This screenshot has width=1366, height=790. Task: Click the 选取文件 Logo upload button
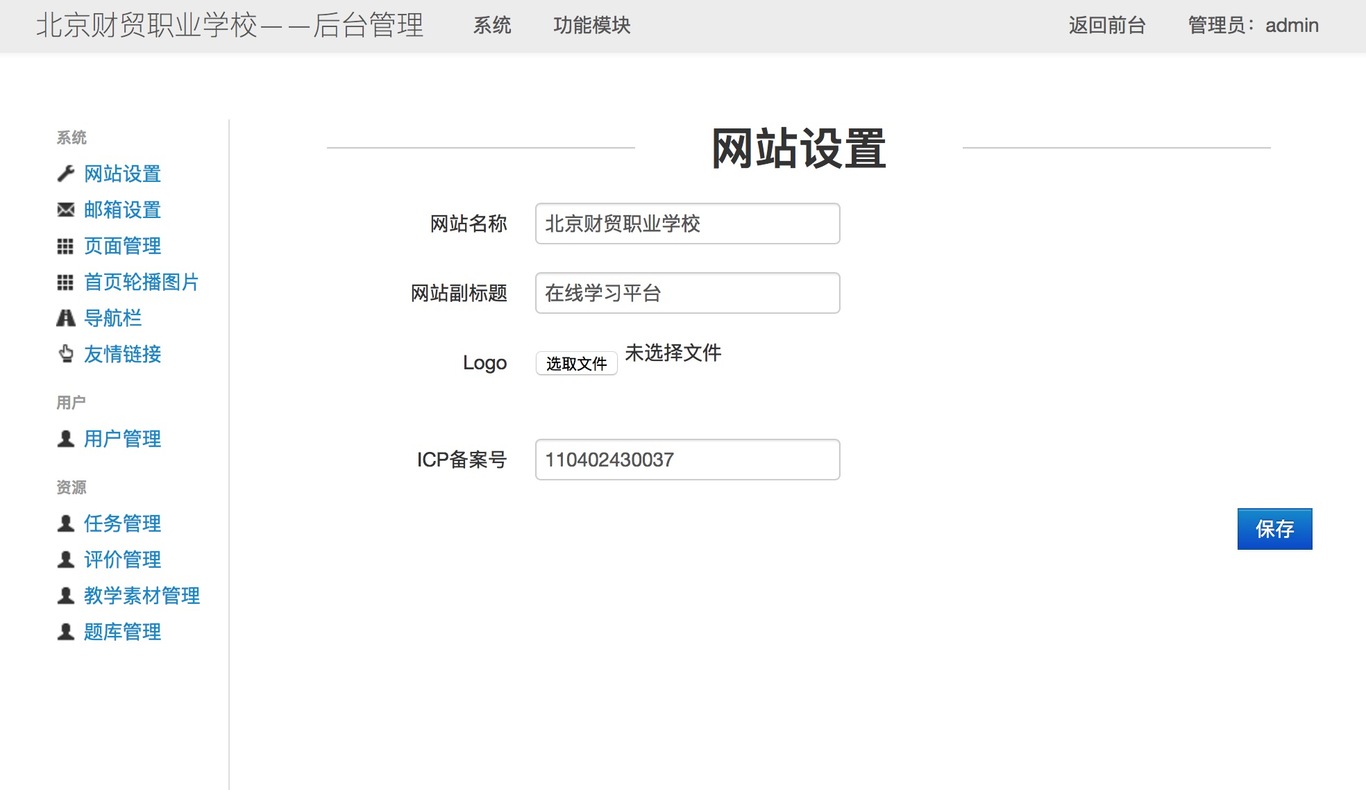pyautogui.click(x=577, y=363)
